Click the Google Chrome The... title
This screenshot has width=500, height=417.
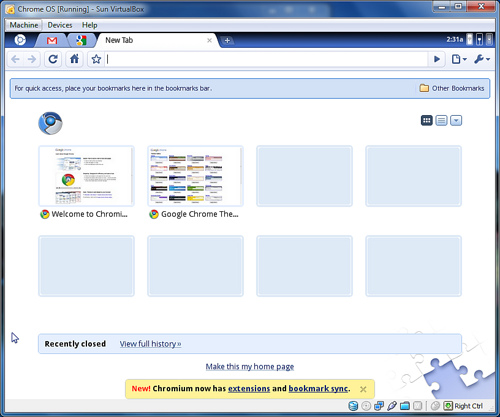tap(200, 214)
